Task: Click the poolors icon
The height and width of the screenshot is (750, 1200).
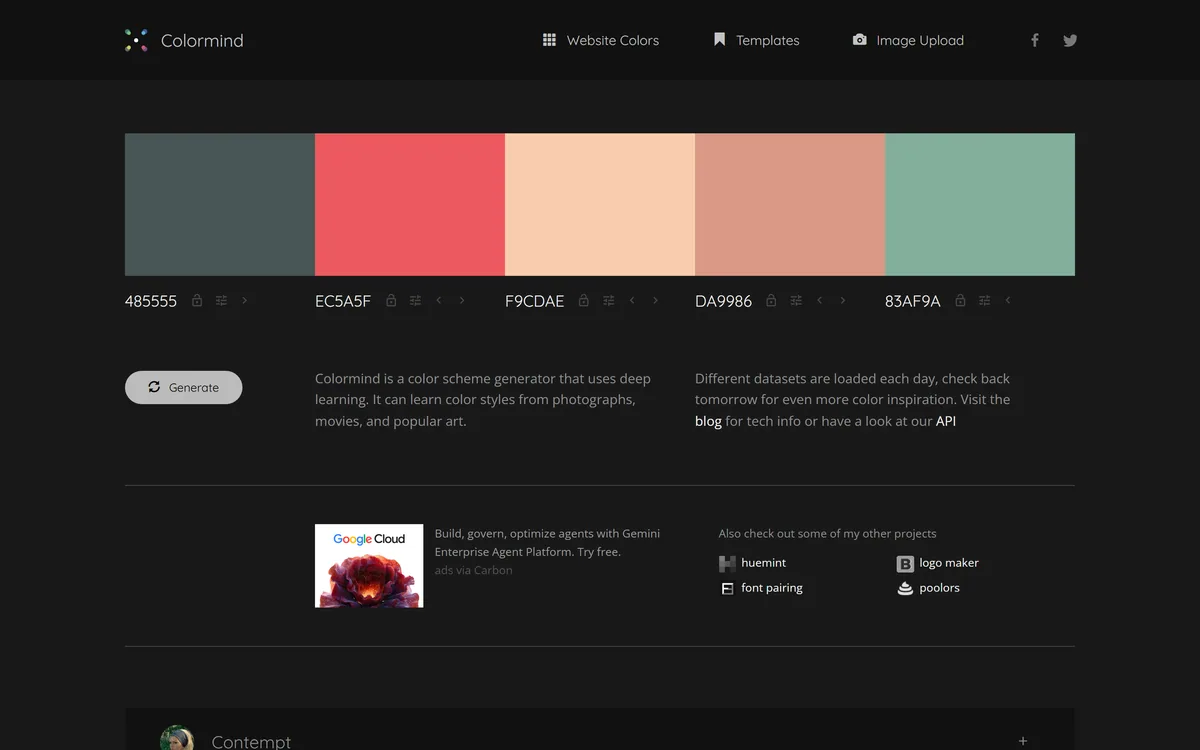Action: [905, 588]
